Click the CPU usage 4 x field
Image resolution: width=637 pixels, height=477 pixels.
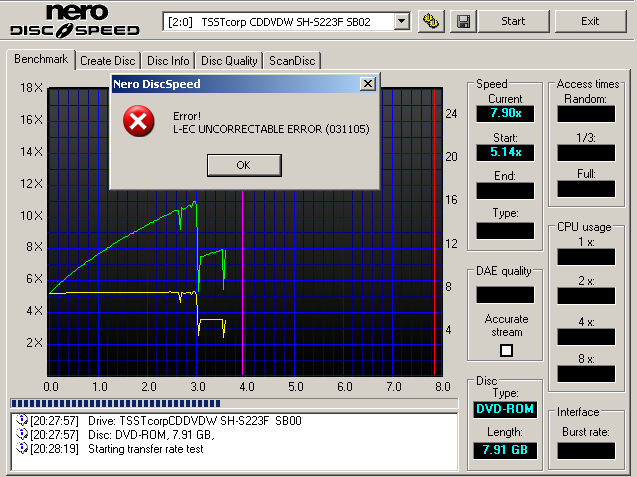[x=586, y=337]
